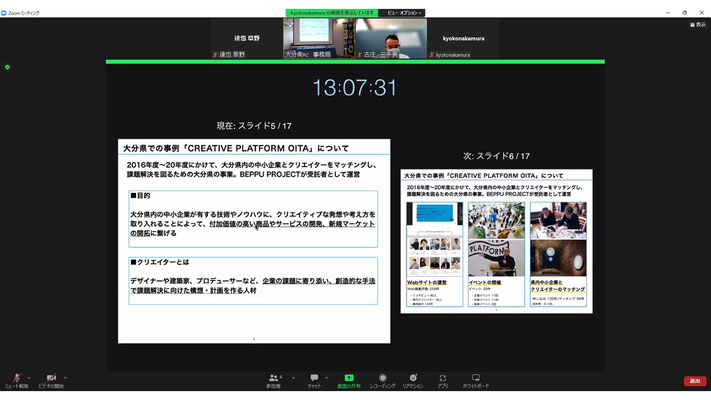Click the current slide title CREATIVE PLATFORM OITA
The width and height of the screenshot is (711, 400).
click(236, 148)
